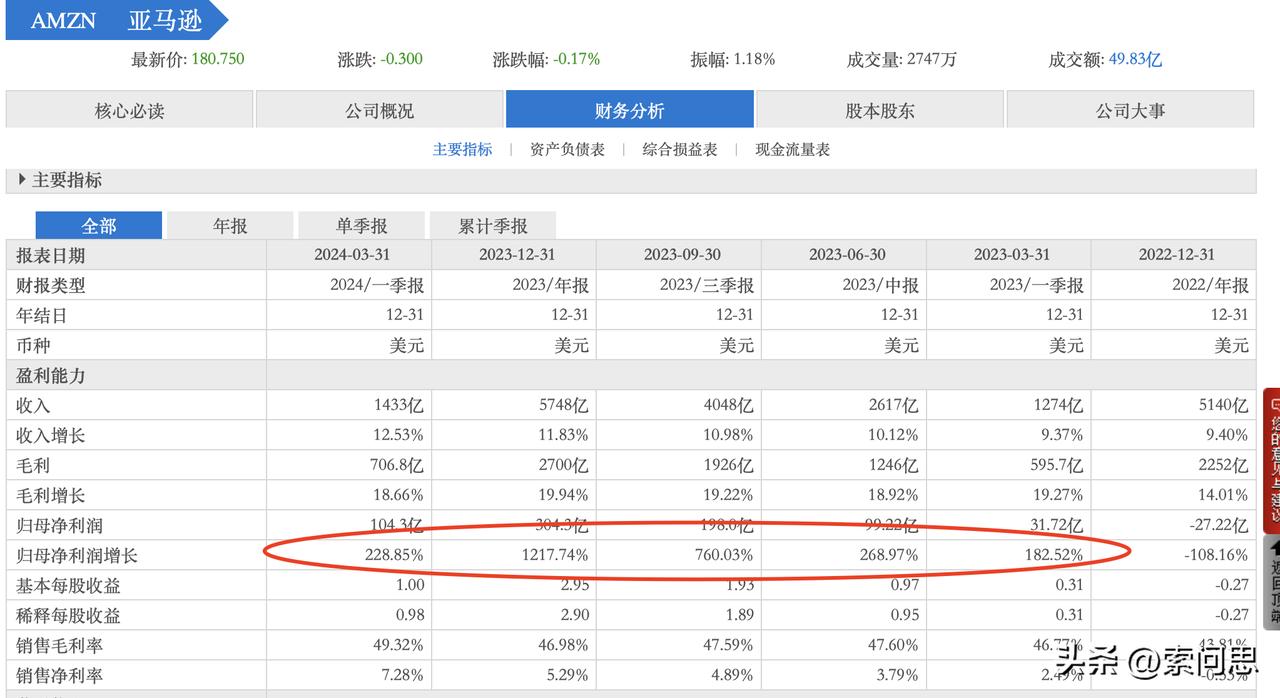The height and width of the screenshot is (698, 1280).
Task: Click the AMZN 亚马逊 stock title banner
Action: pos(116,20)
